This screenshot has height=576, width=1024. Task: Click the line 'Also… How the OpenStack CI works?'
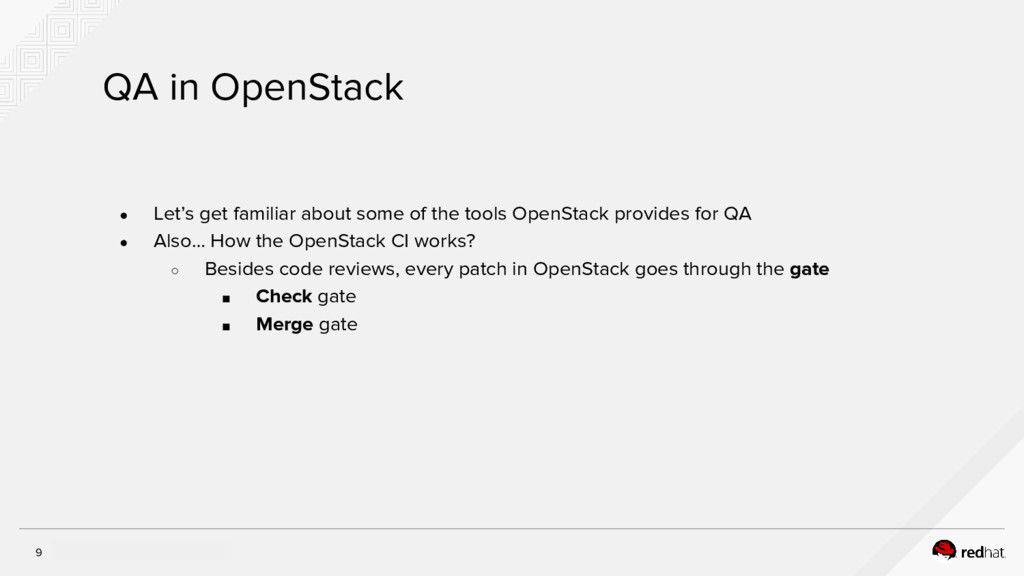(314, 242)
